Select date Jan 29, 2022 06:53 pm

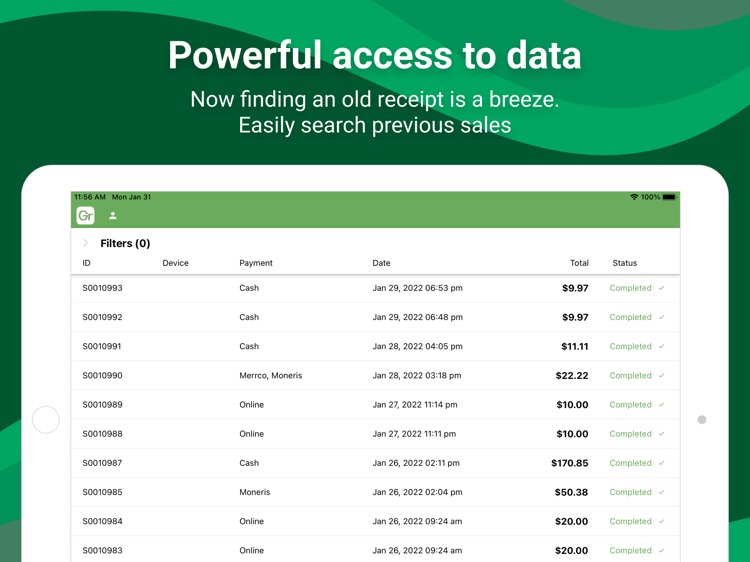(418, 288)
